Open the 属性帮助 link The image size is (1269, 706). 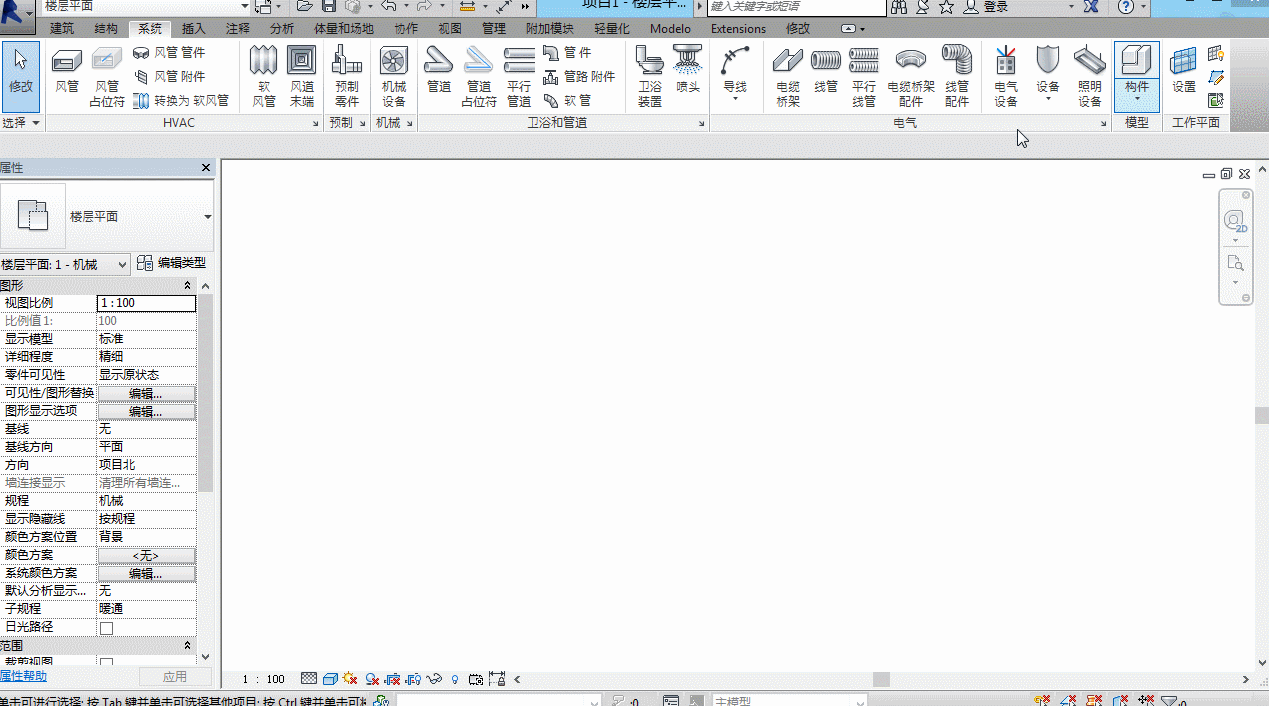(x=23, y=677)
